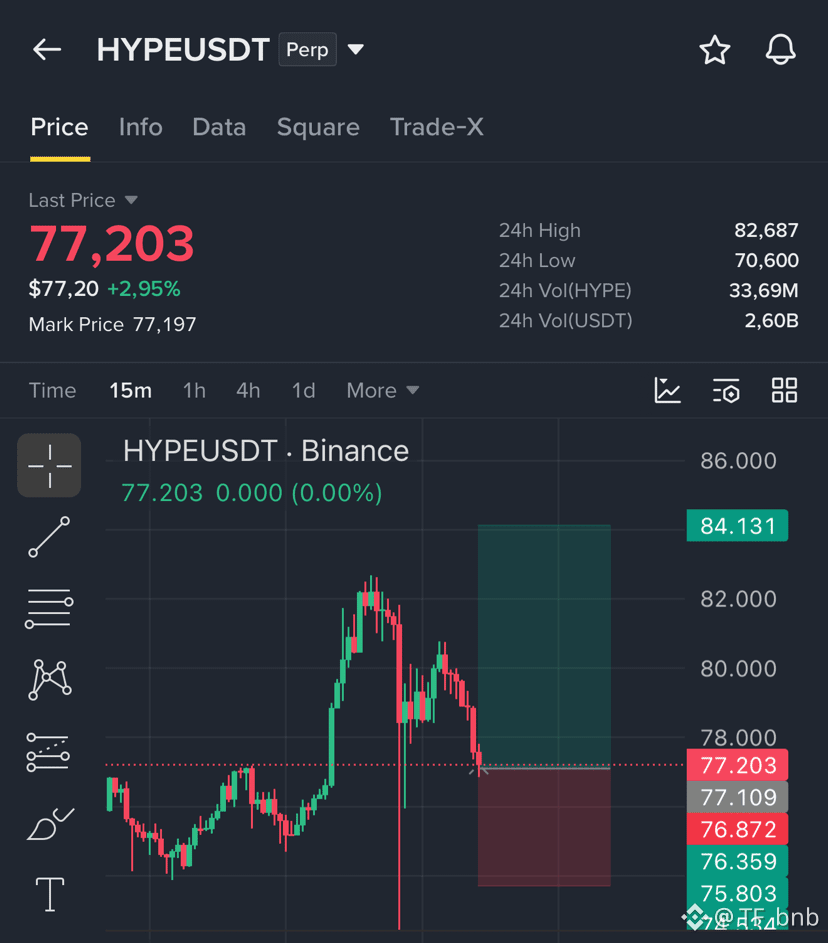Expand the Last Price dropdown

(x=131, y=200)
